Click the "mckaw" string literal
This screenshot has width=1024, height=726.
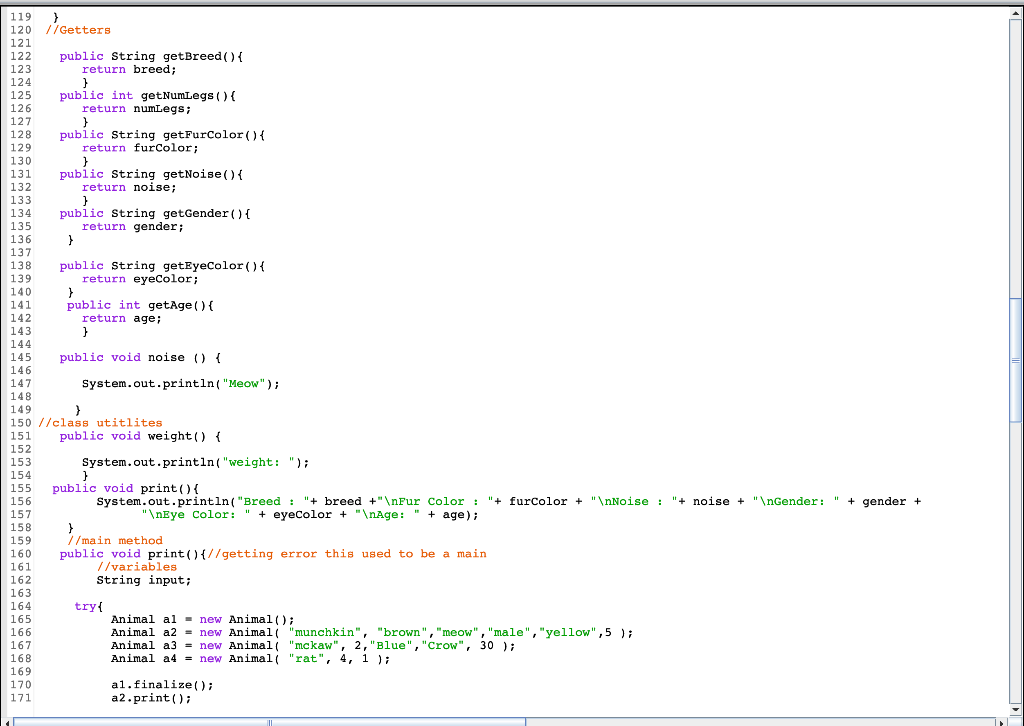pos(313,645)
